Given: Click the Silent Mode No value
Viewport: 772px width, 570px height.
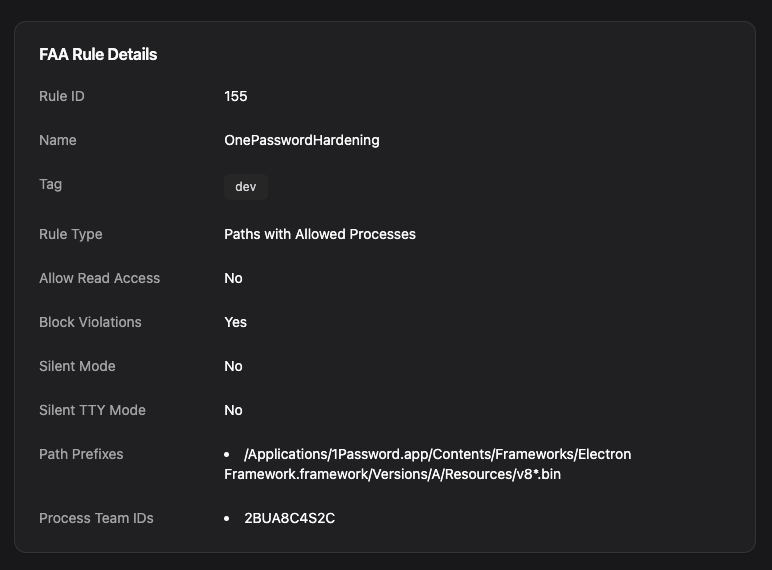Looking at the screenshot, I should 234,366.
